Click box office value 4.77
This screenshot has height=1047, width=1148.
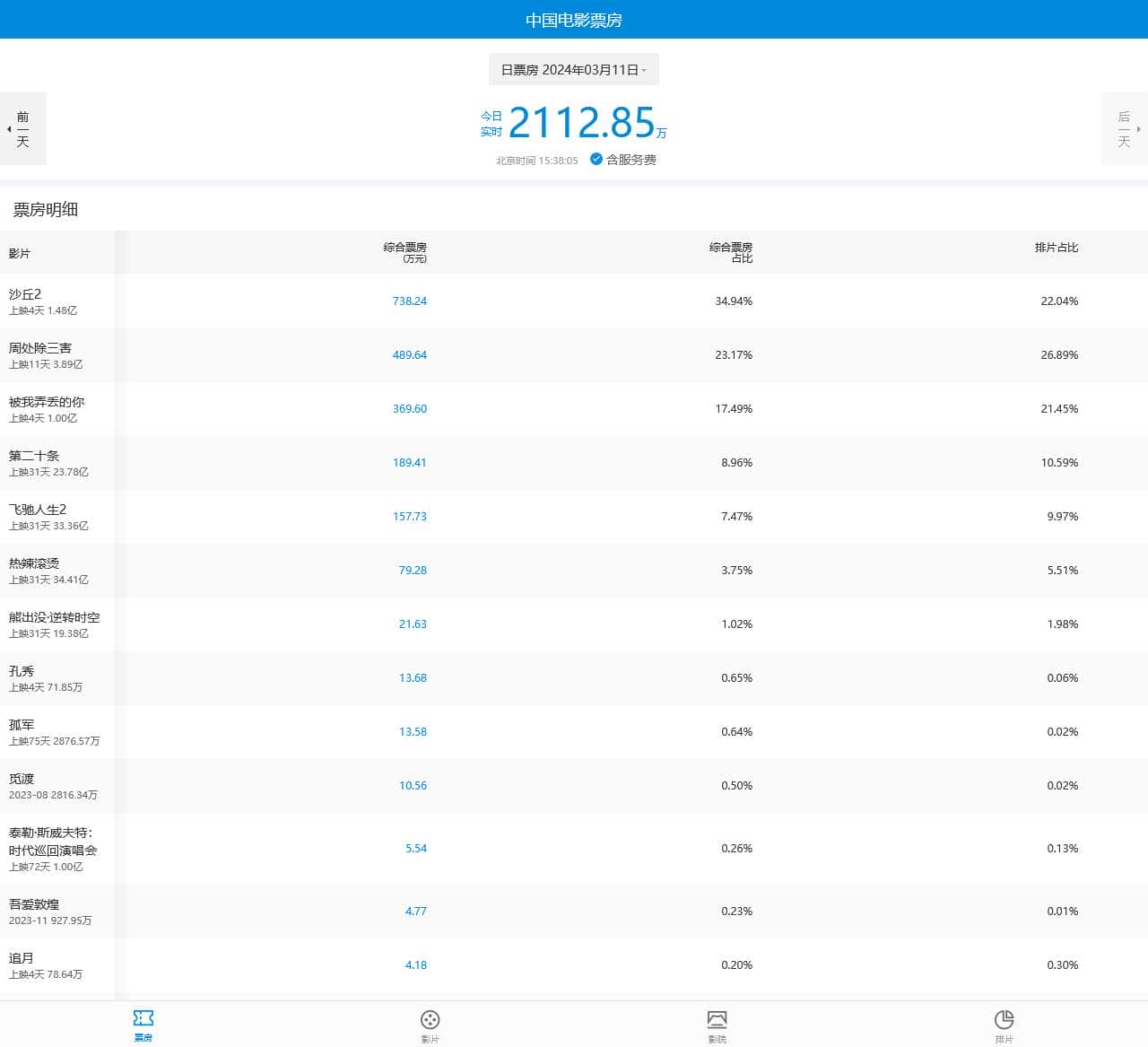pyautogui.click(x=416, y=912)
